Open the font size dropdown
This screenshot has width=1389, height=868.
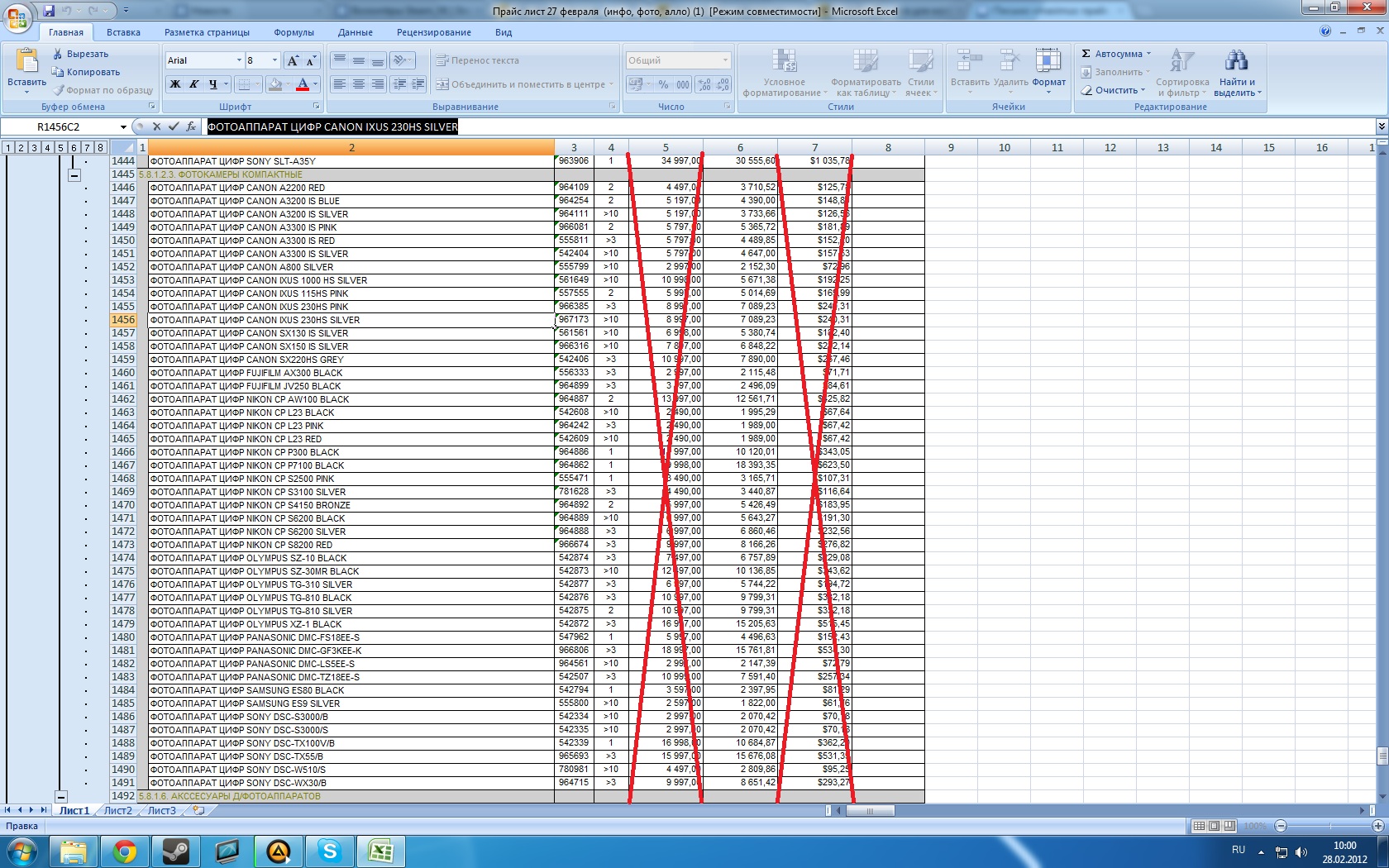tap(274, 60)
